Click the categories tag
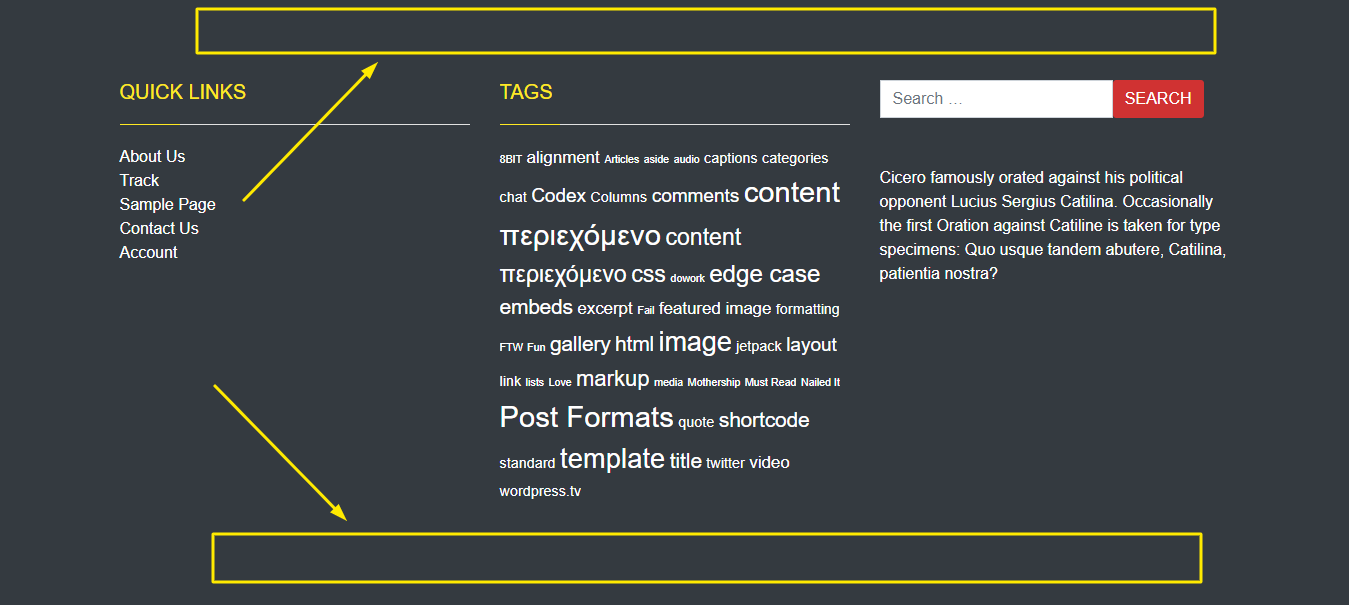Image resolution: width=1349 pixels, height=605 pixels. [795, 158]
